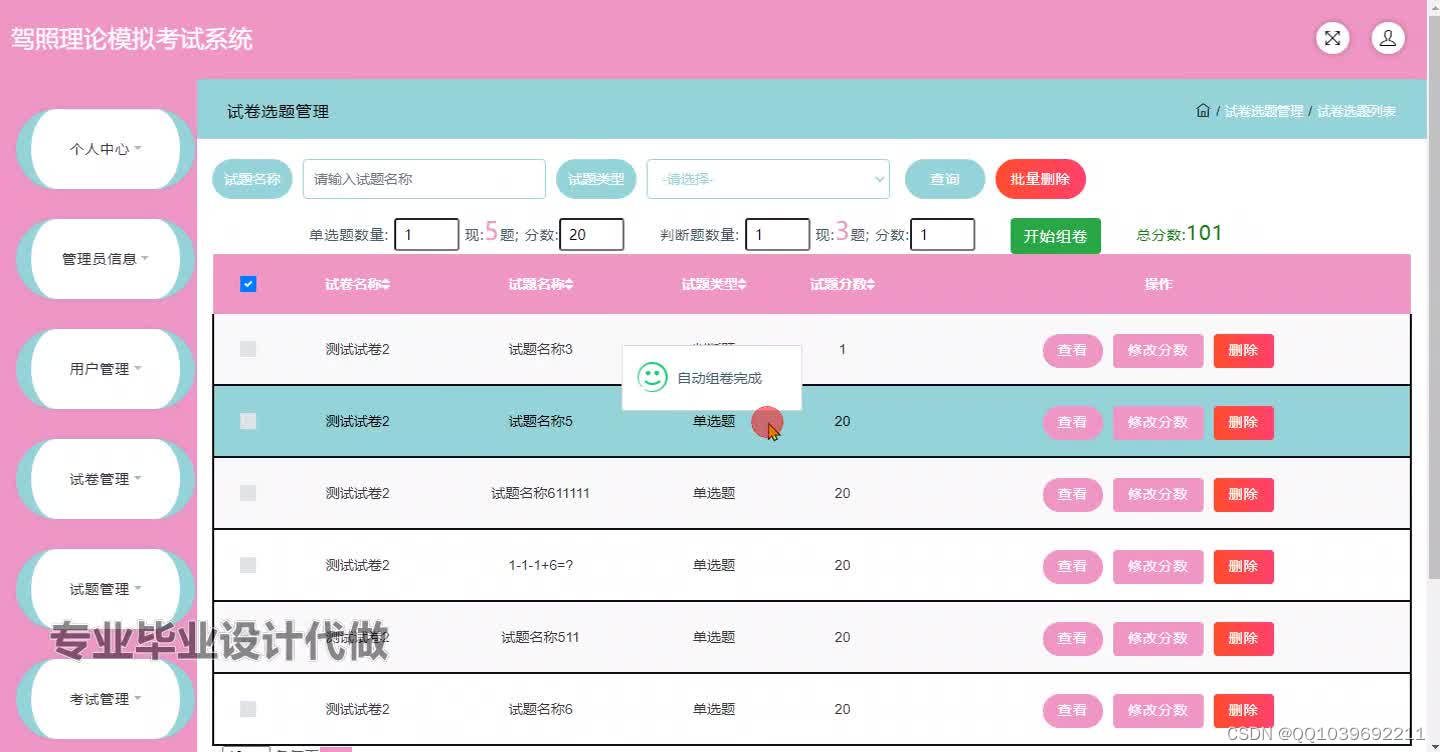Check the row for 1-1-1+6=?

tap(248, 565)
